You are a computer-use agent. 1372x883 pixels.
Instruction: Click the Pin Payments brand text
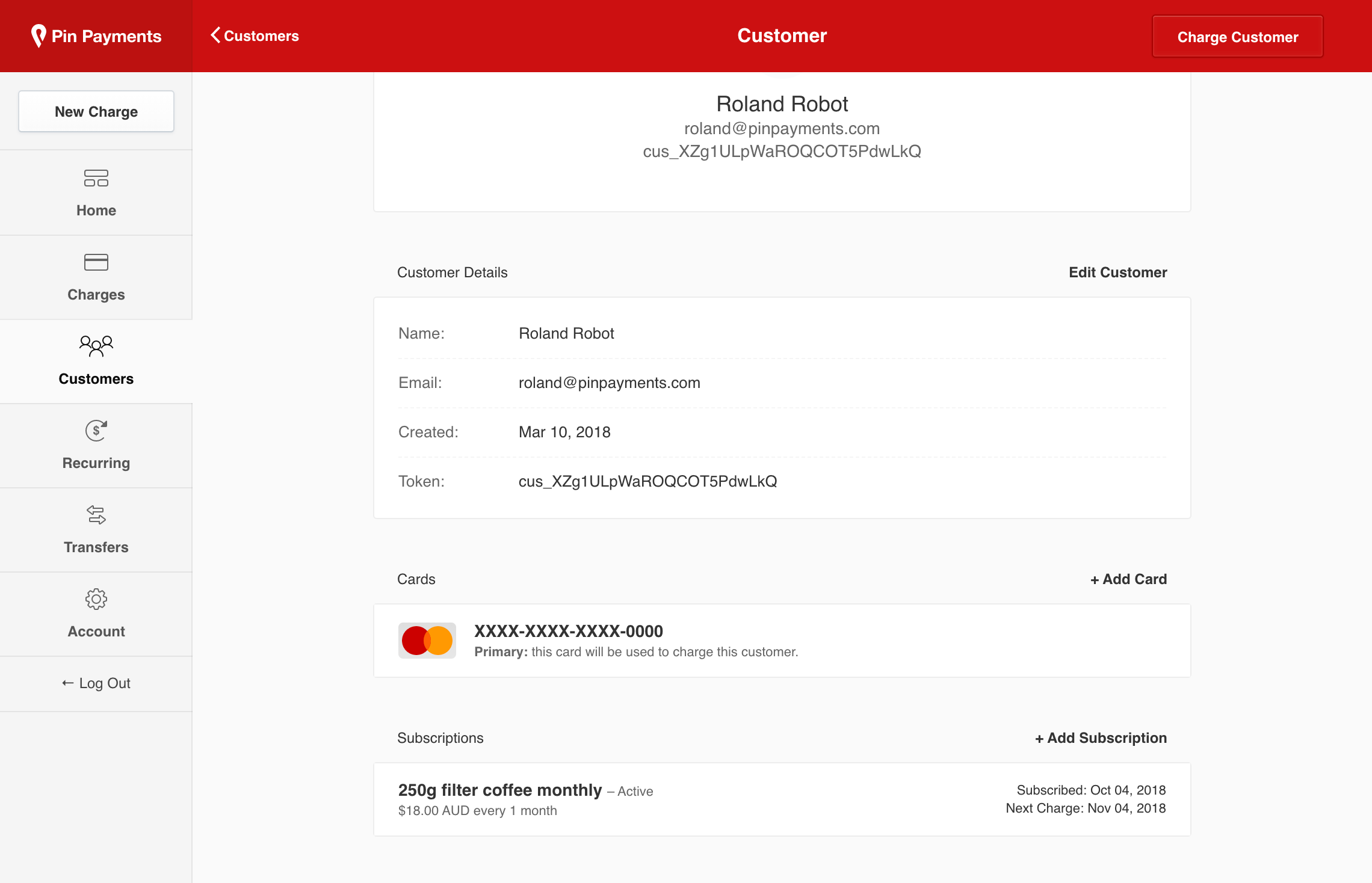pyautogui.click(x=107, y=36)
